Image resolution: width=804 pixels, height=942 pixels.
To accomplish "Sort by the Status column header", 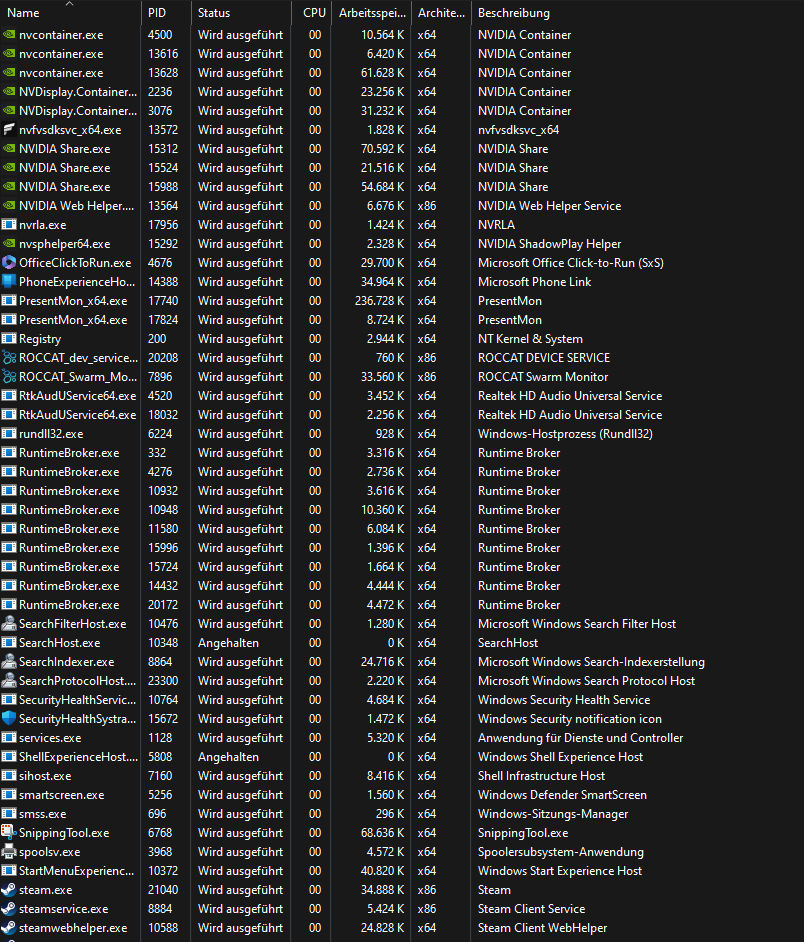I will tap(242, 13).
